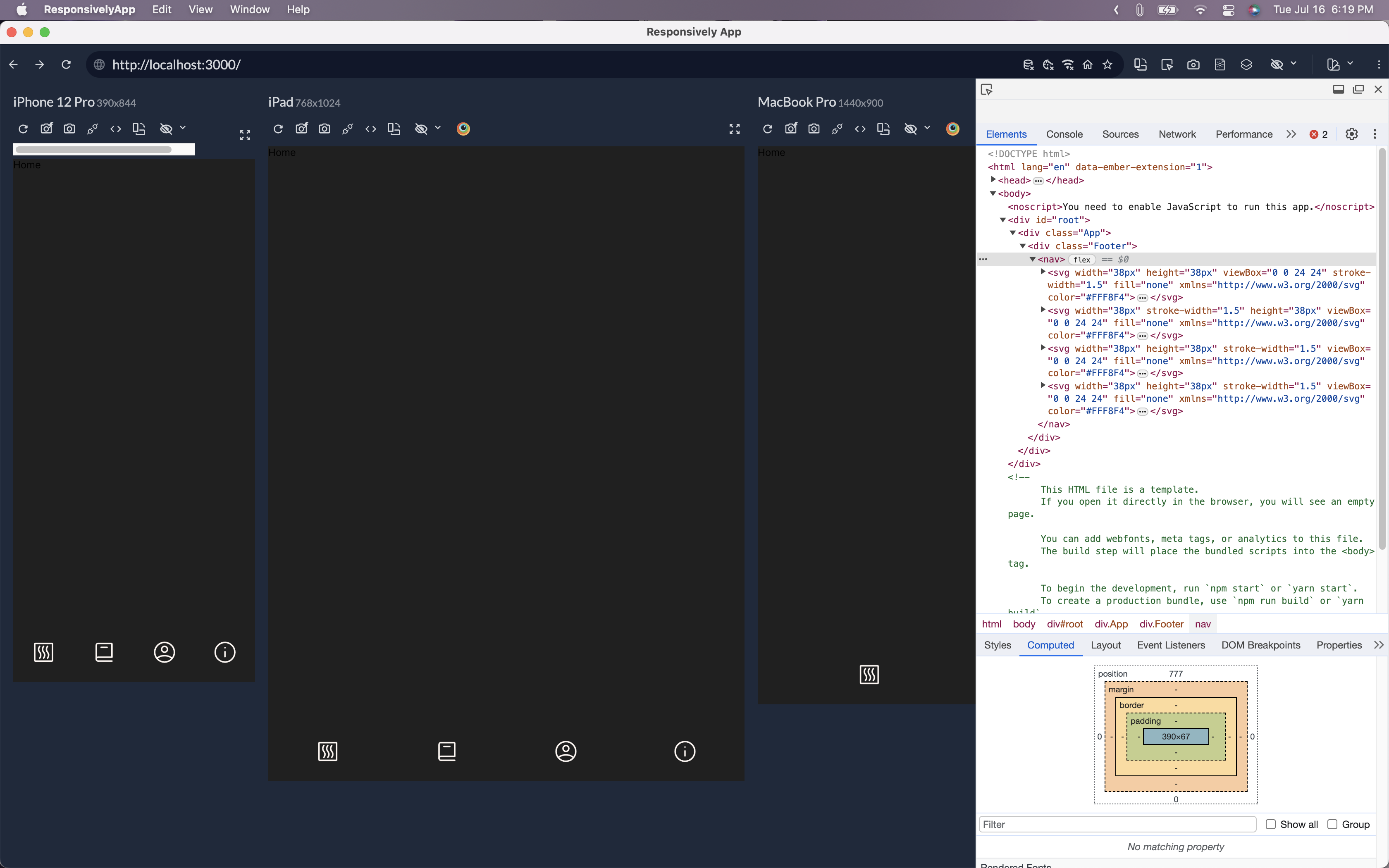This screenshot has width=1389, height=868.
Task: Open the Window menu in the menu bar
Action: coord(248,9)
